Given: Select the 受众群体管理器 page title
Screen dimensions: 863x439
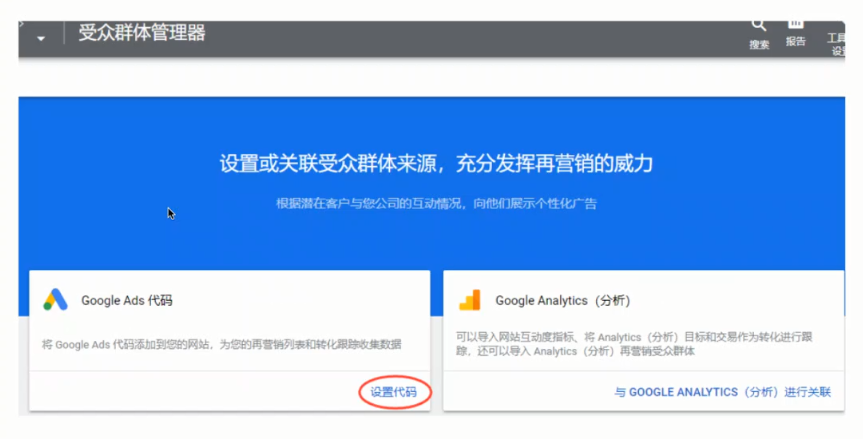Looking at the screenshot, I should tap(141, 33).
